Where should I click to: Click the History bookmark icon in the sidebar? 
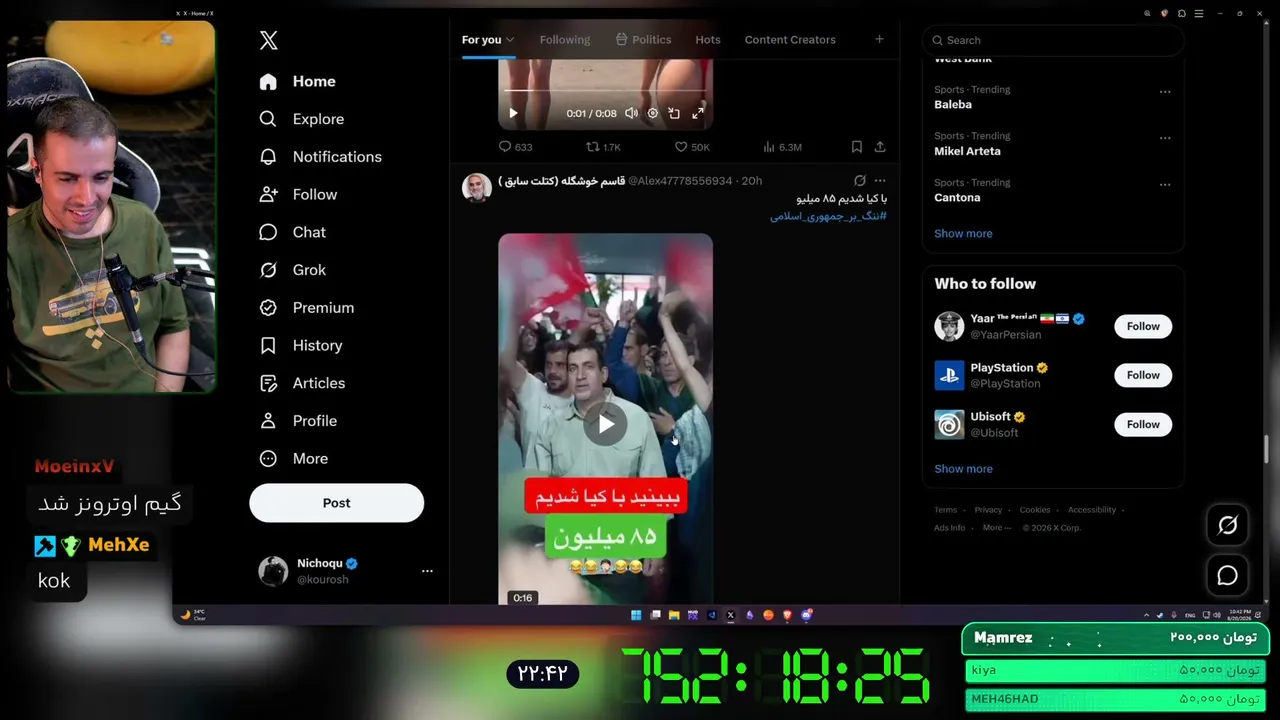[268, 346]
